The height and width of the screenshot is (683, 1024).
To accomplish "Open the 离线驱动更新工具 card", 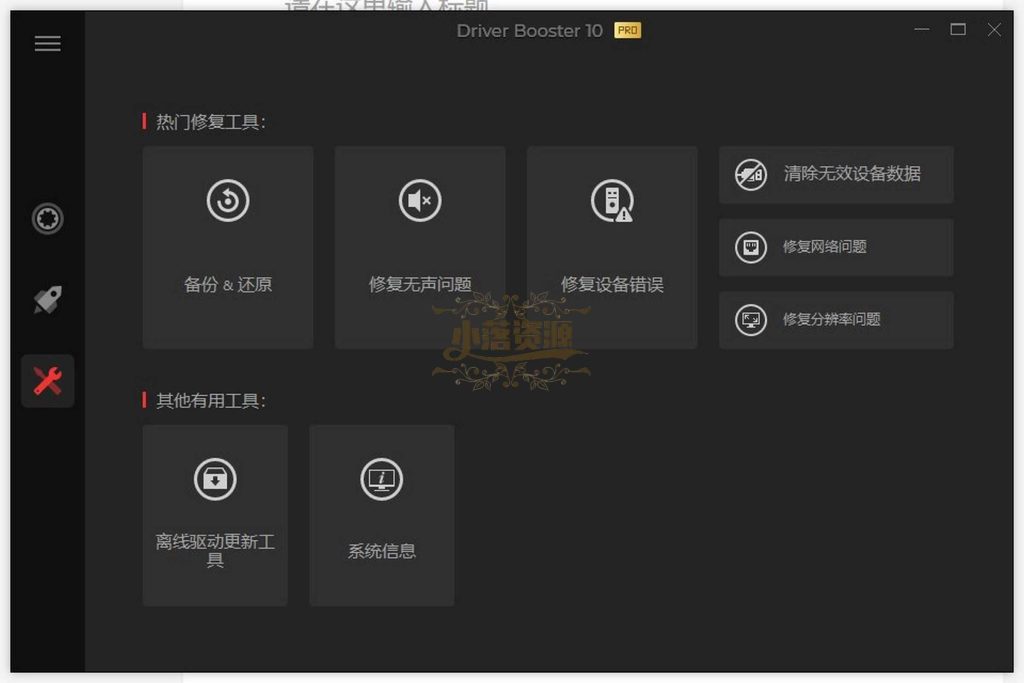I will click(215, 515).
